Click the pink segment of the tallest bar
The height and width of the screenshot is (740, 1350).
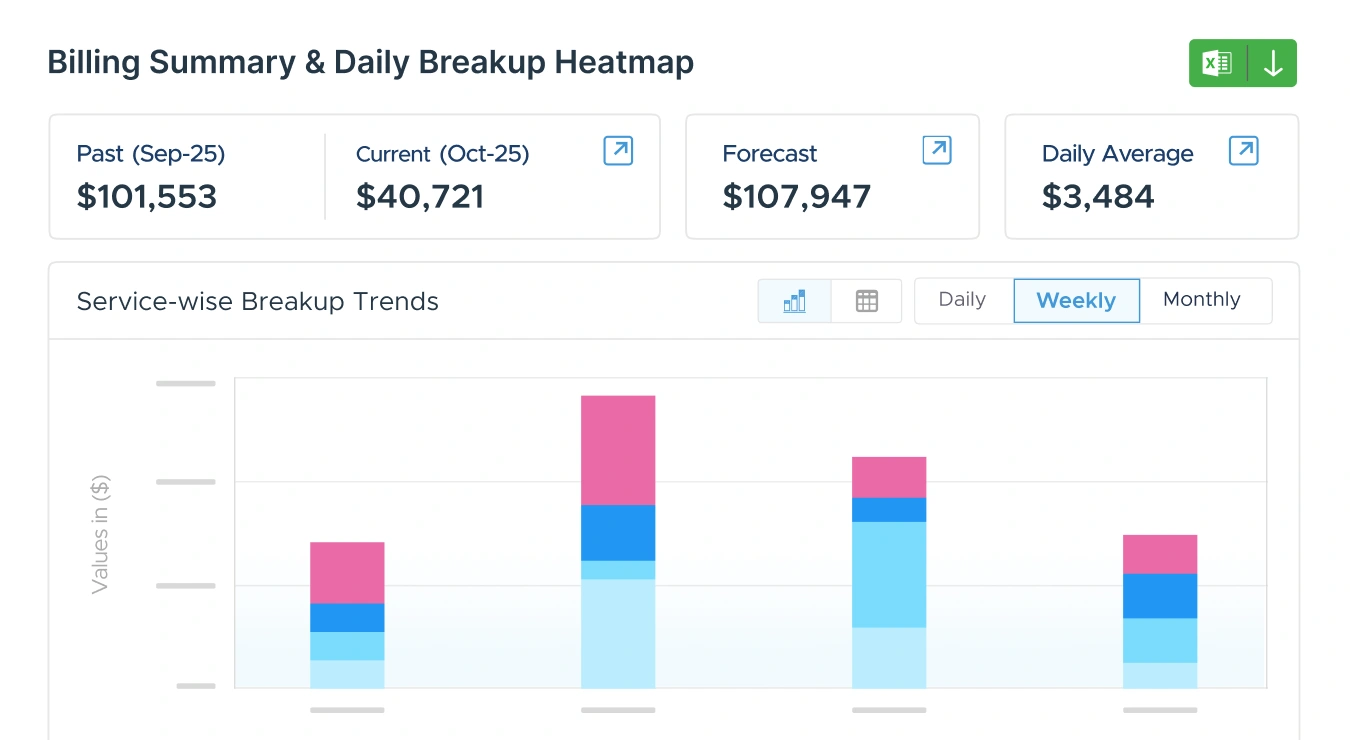618,450
